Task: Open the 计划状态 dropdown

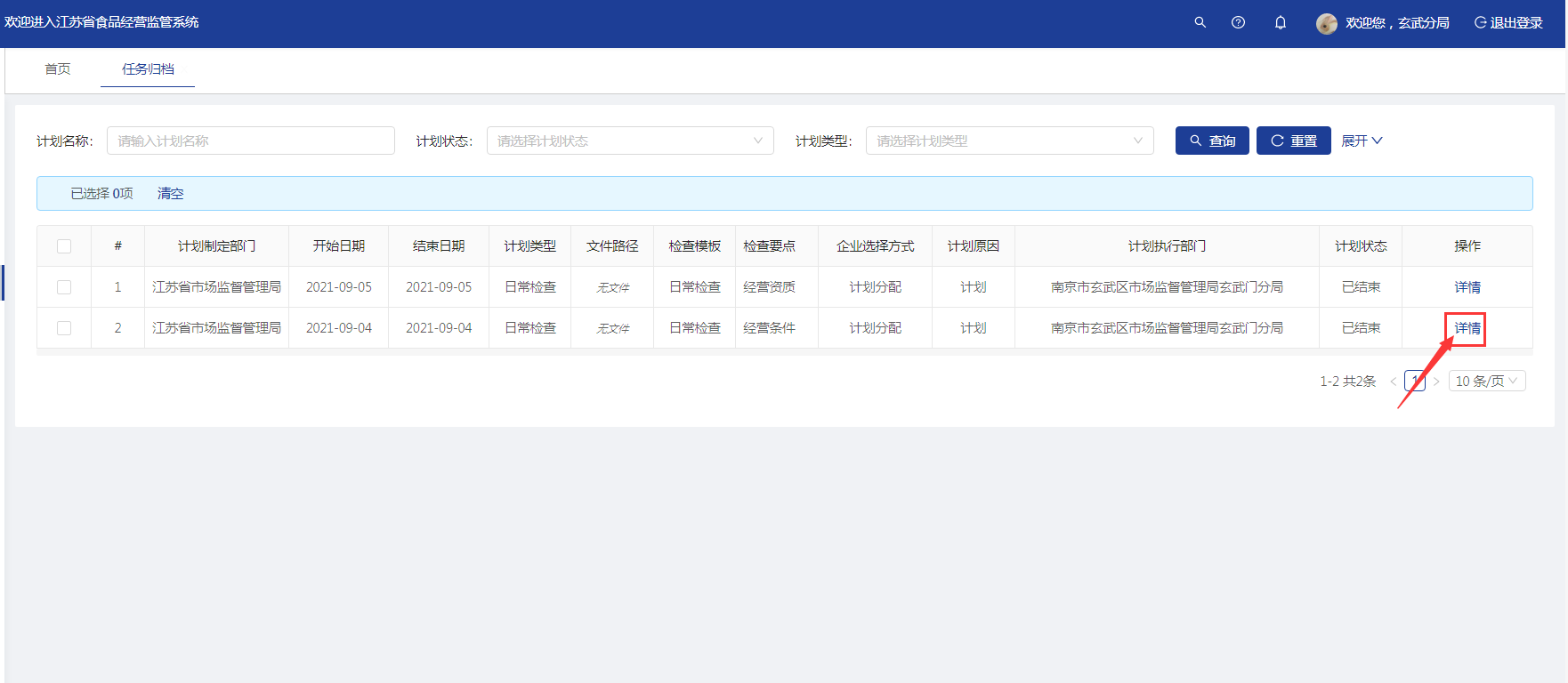Action: coord(629,141)
